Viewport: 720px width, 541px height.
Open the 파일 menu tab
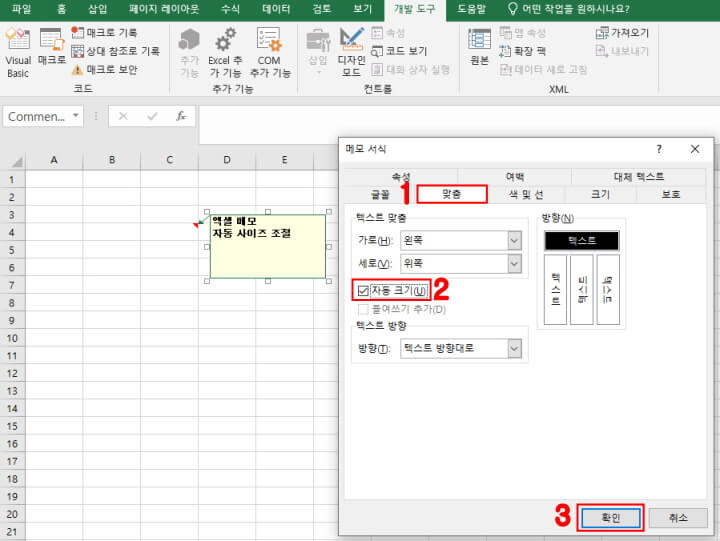[x=21, y=9]
